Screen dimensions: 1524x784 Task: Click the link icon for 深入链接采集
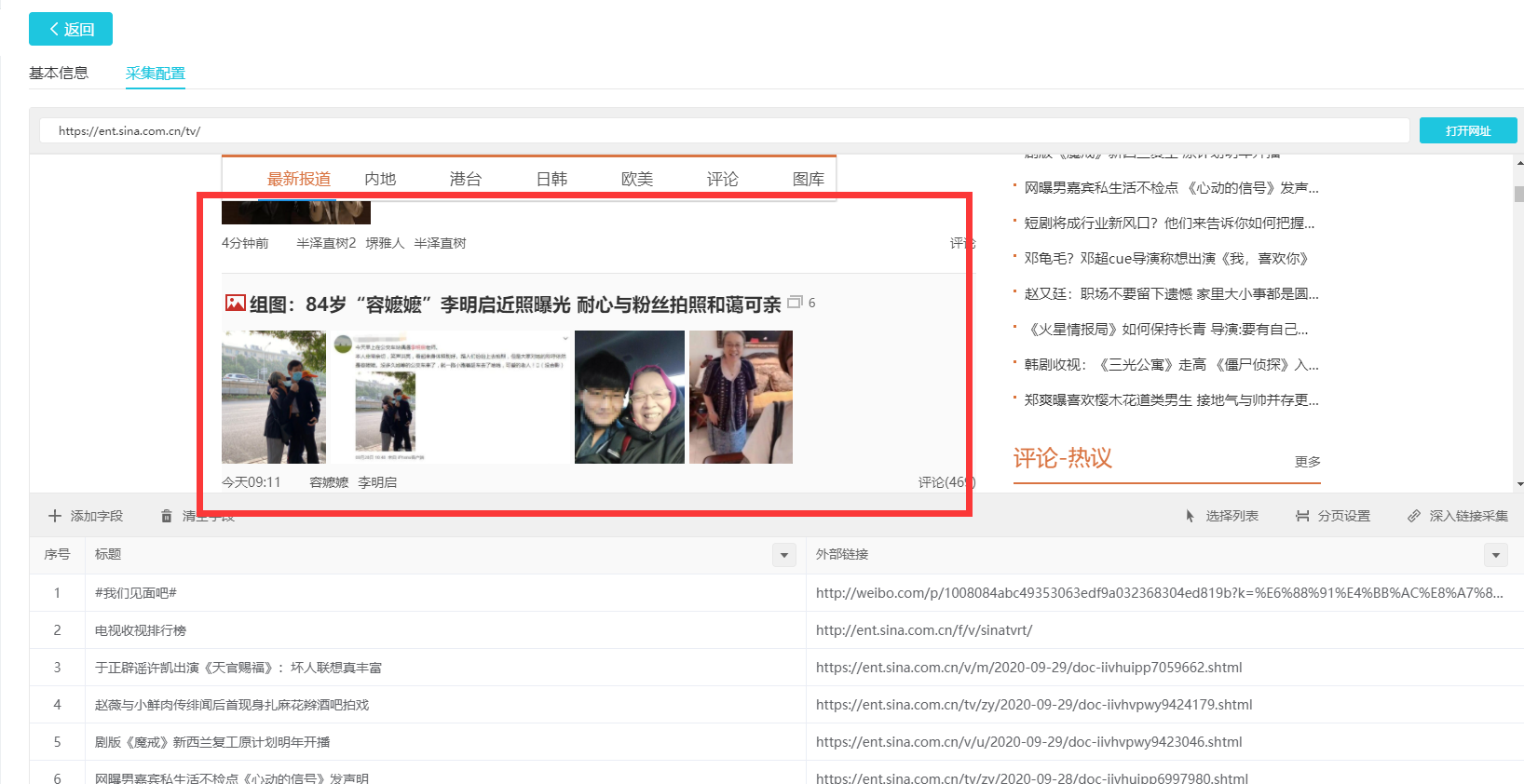pos(1414,516)
